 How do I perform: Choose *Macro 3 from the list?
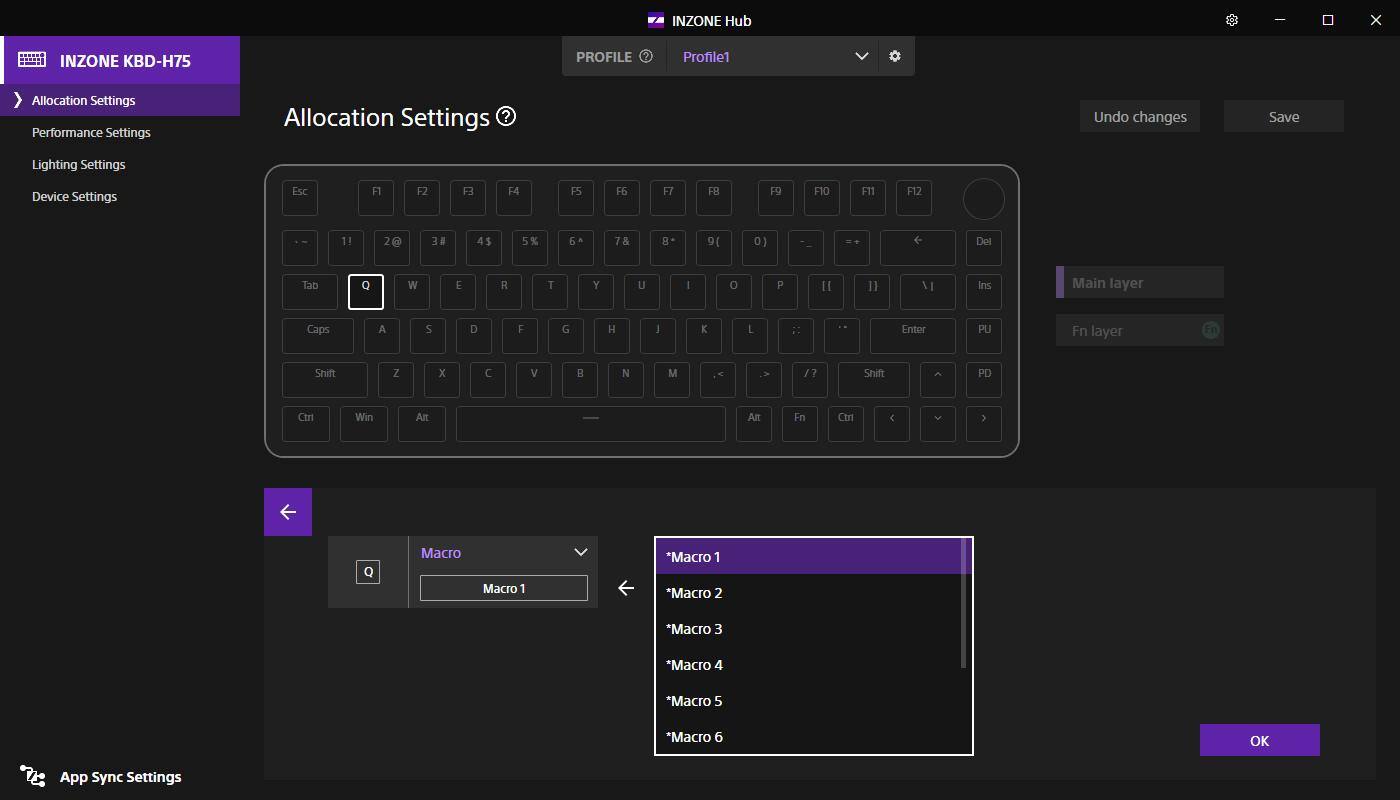coord(694,629)
